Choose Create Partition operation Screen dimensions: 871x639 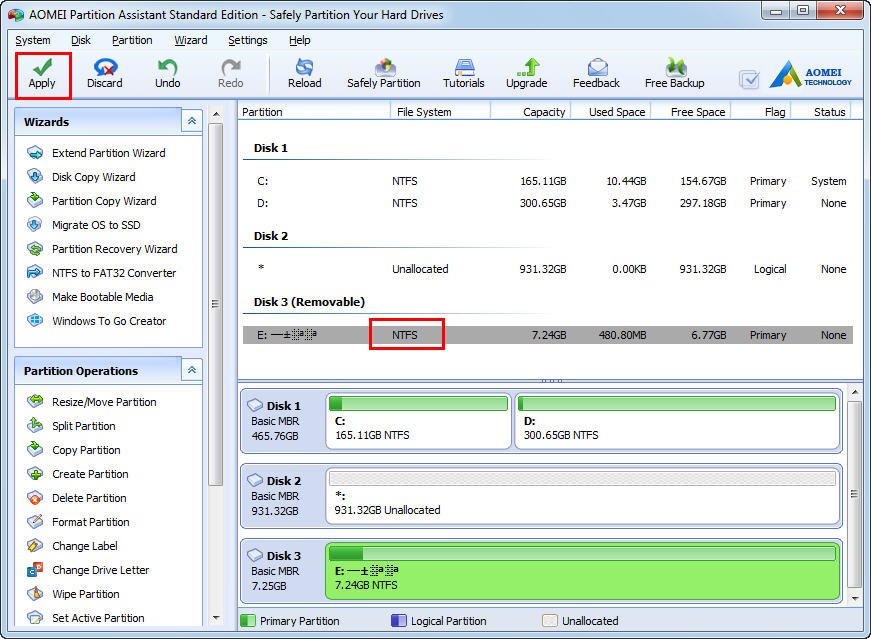[78, 473]
